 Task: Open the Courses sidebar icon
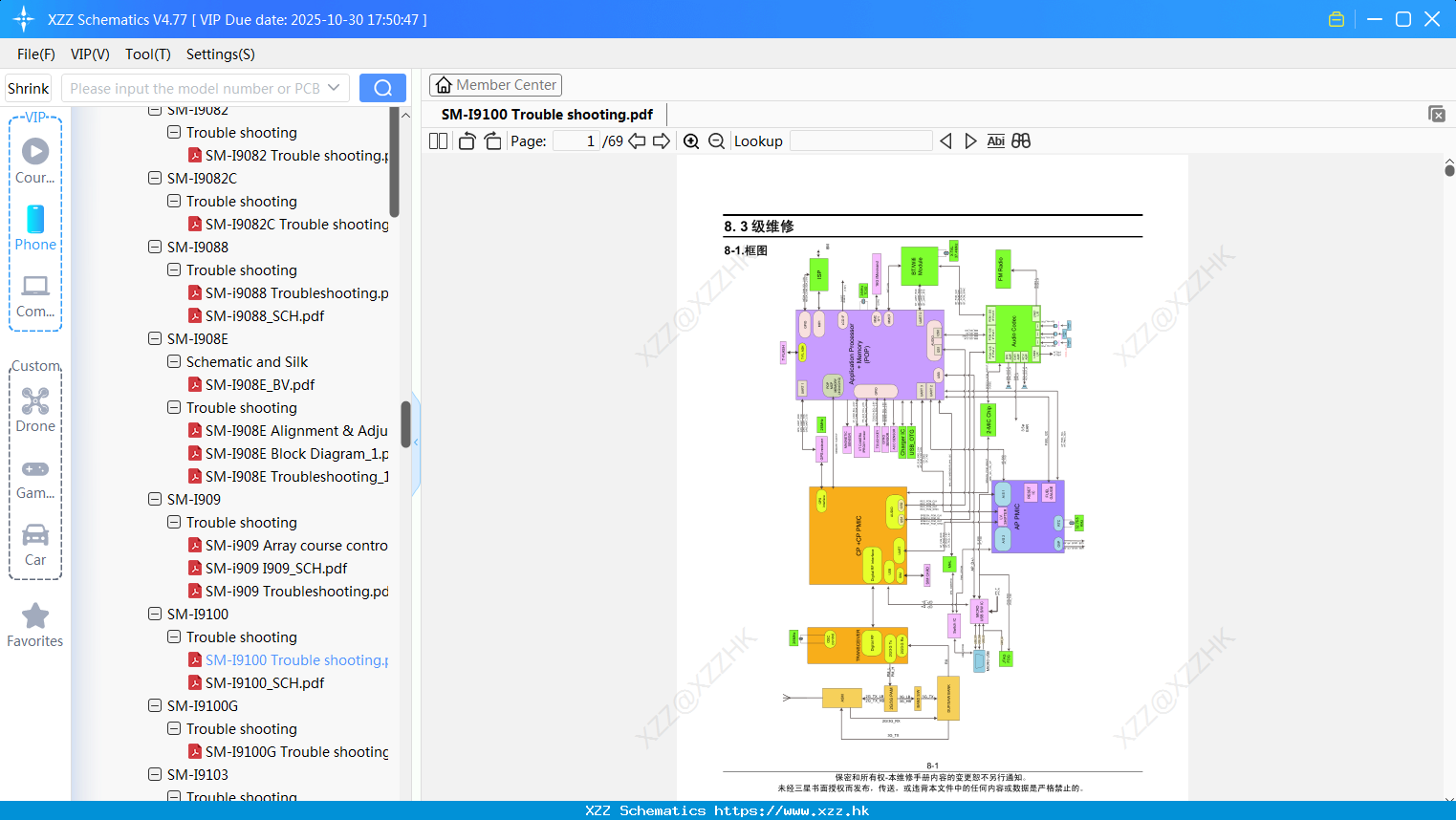(35, 151)
